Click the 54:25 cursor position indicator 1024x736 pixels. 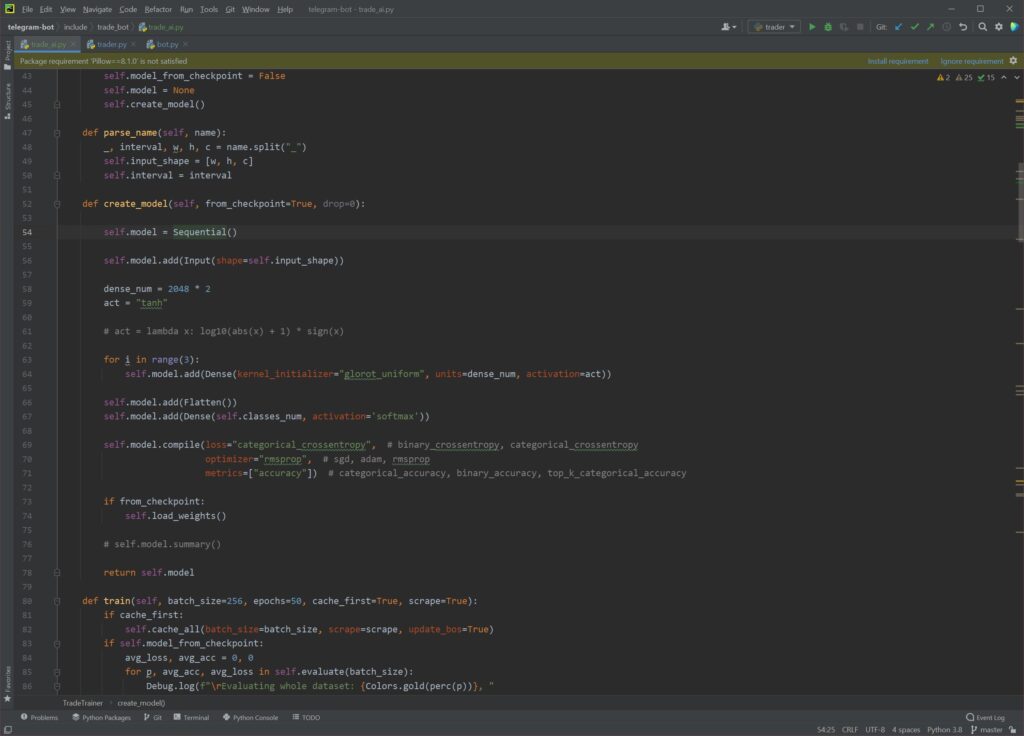click(825, 729)
